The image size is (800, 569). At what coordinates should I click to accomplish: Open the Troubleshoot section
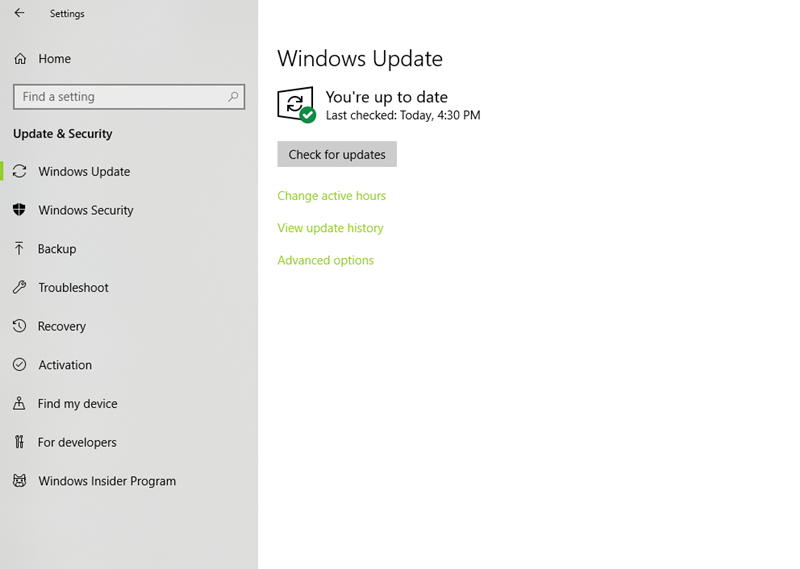tap(129, 287)
